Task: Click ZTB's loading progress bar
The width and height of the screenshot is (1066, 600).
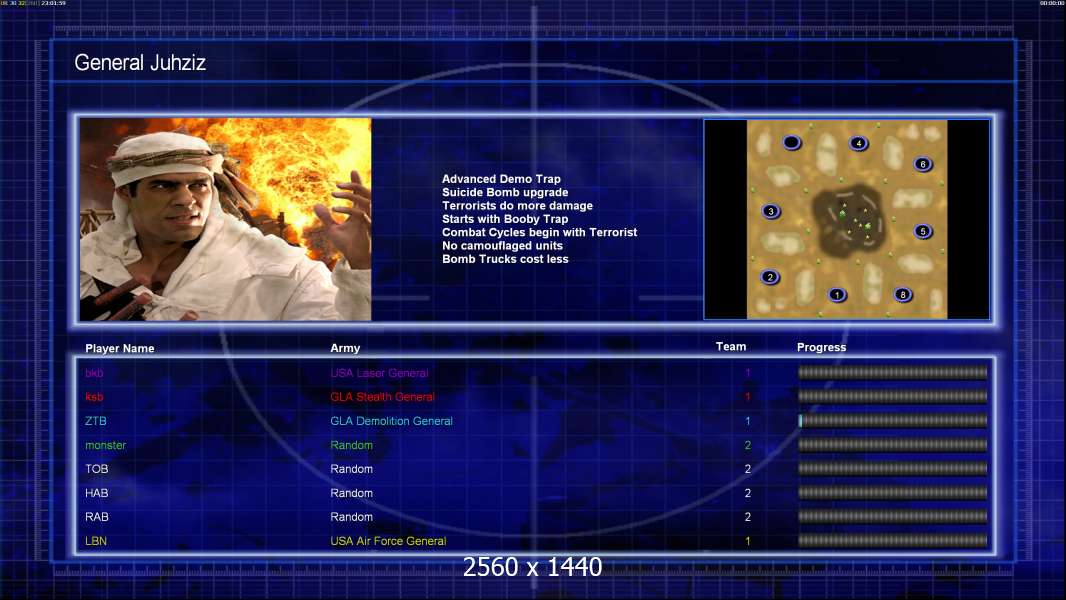Action: click(893, 421)
